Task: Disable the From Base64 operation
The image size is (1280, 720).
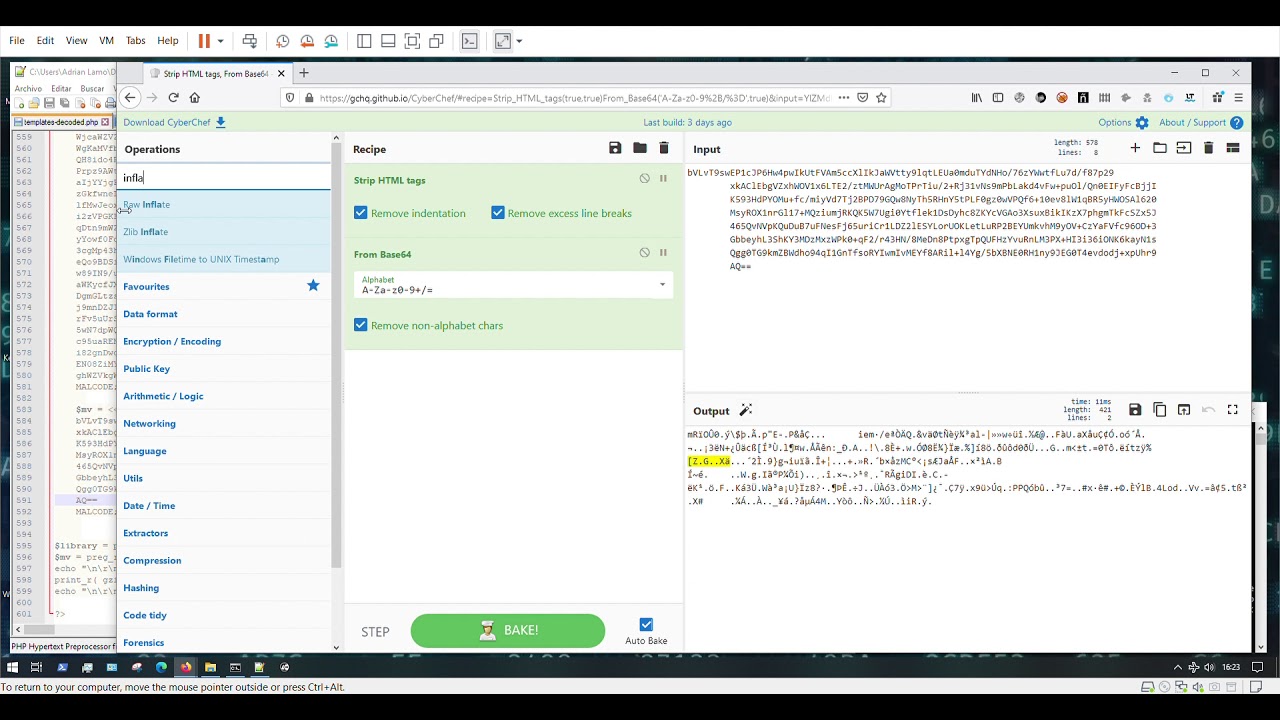Action: click(644, 253)
